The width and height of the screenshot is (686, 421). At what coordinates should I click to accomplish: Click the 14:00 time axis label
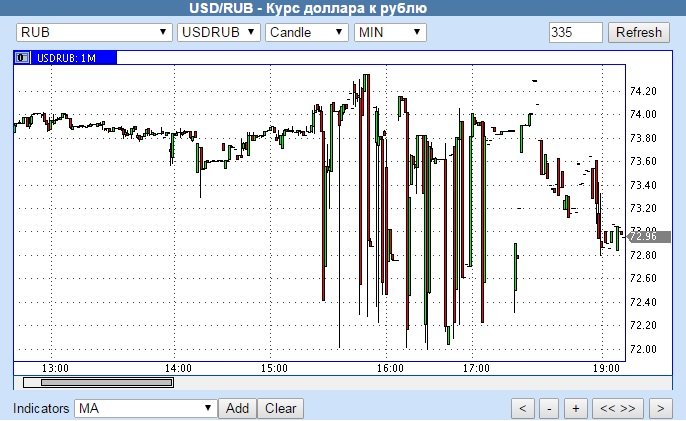point(178,368)
